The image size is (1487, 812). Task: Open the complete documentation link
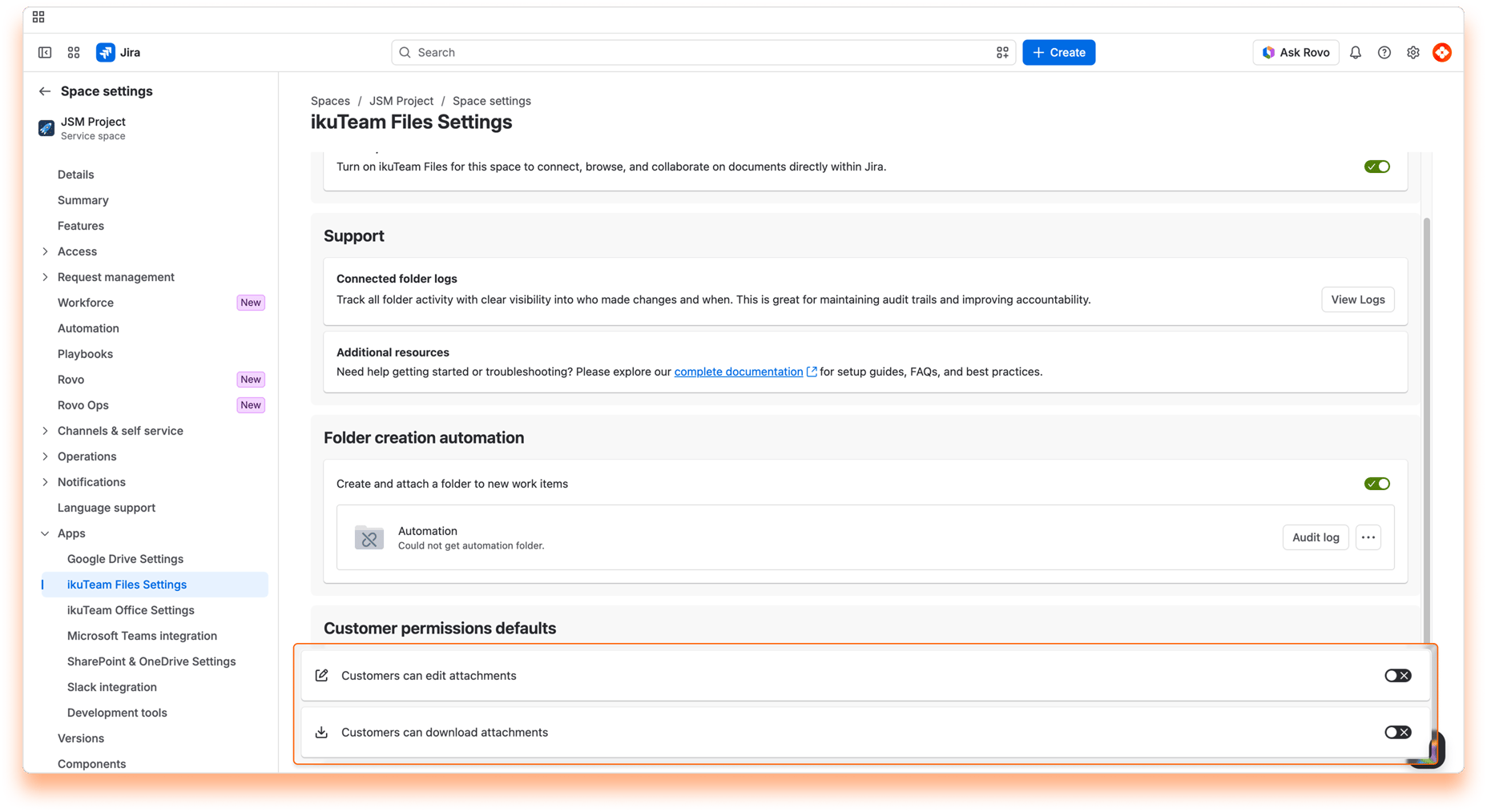click(738, 372)
